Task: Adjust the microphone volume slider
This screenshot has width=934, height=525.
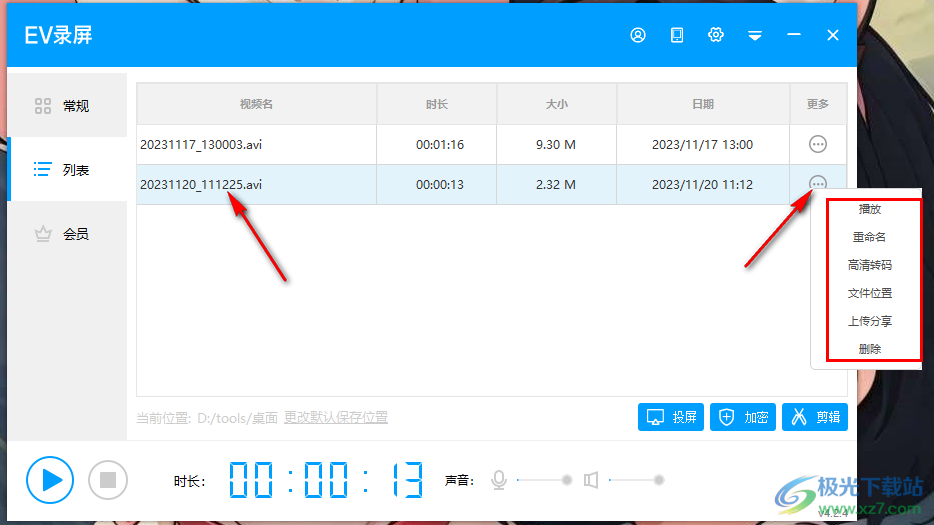Action: 545,480
